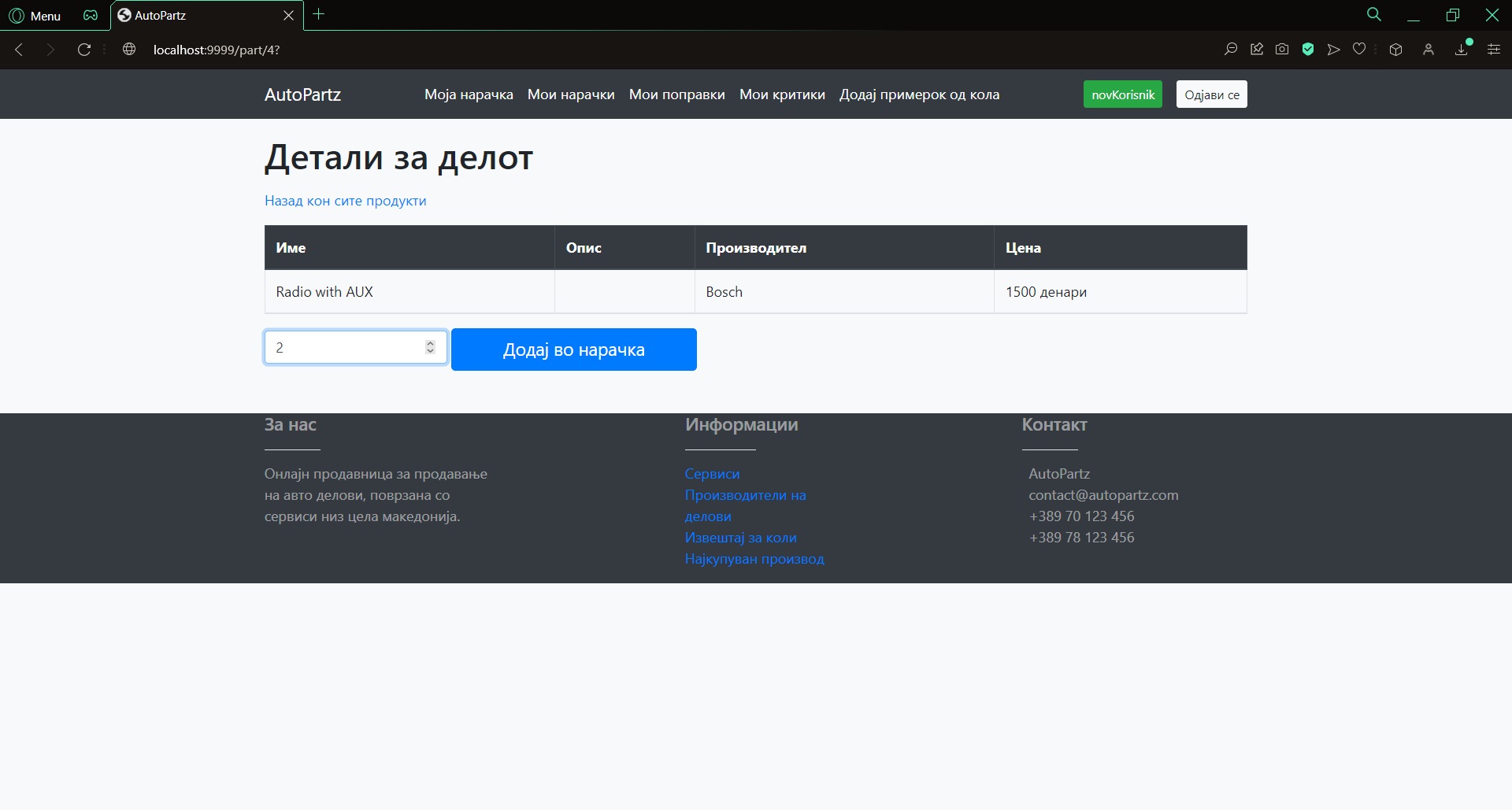The image size is (1512, 810).
Task: Click the GX Corner gamepad icon
Action: pos(91,15)
